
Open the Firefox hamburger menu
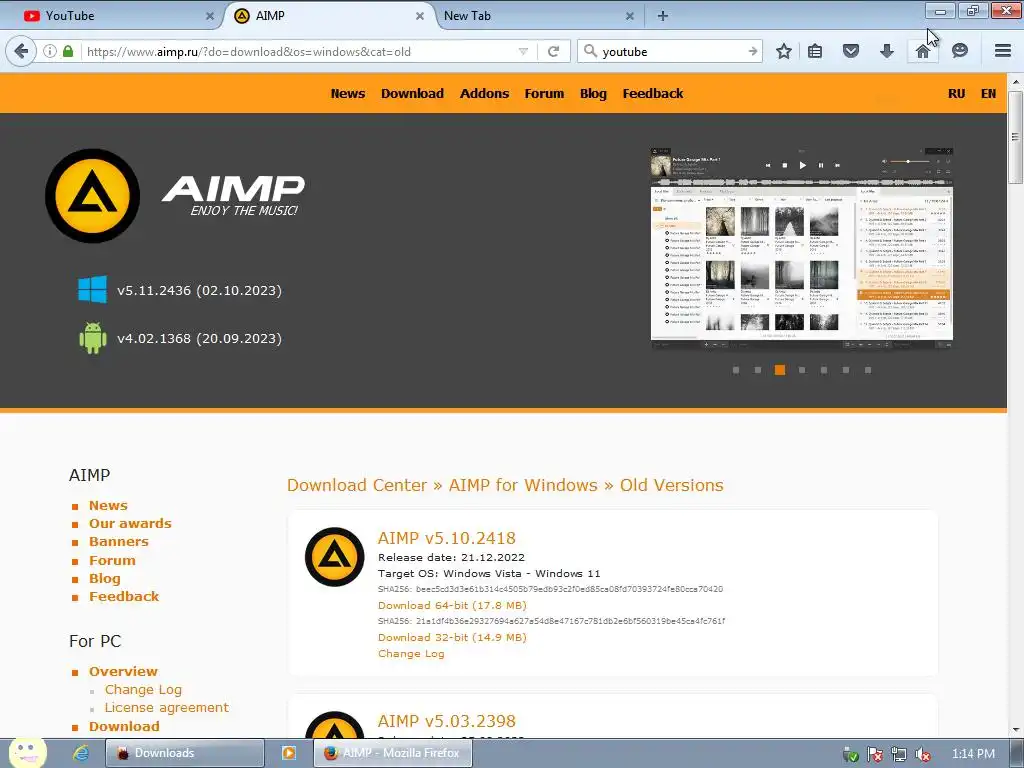pyautogui.click(x=1002, y=51)
